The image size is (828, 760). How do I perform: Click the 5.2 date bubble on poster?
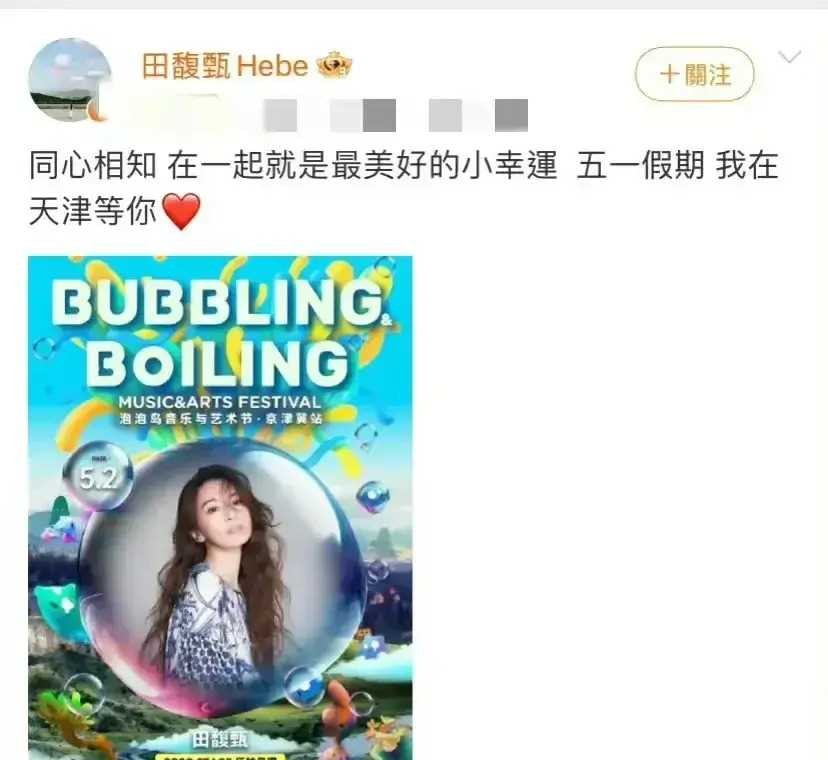pyautogui.click(x=98, y=475)
